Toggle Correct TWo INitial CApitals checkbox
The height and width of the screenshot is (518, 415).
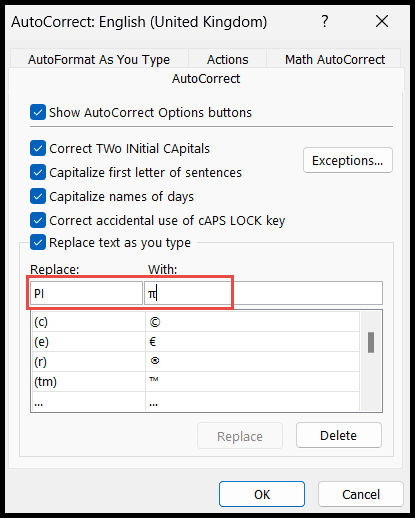(38, 148)
